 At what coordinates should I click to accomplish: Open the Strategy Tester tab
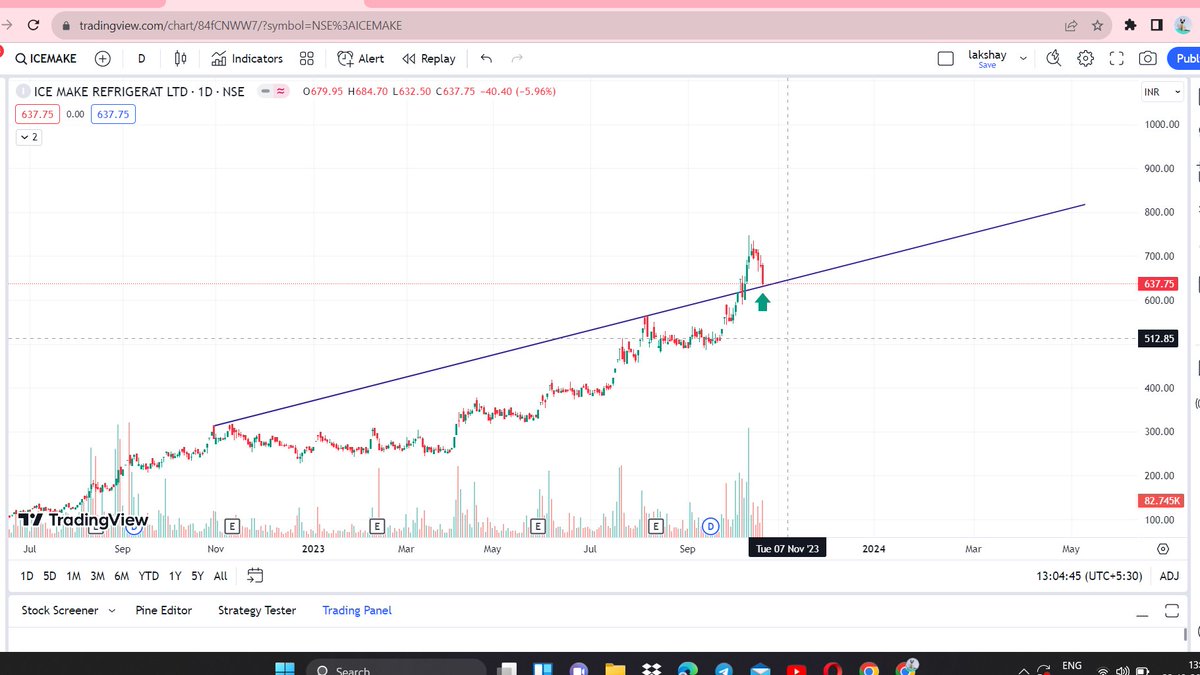click(x=257, y=610)
